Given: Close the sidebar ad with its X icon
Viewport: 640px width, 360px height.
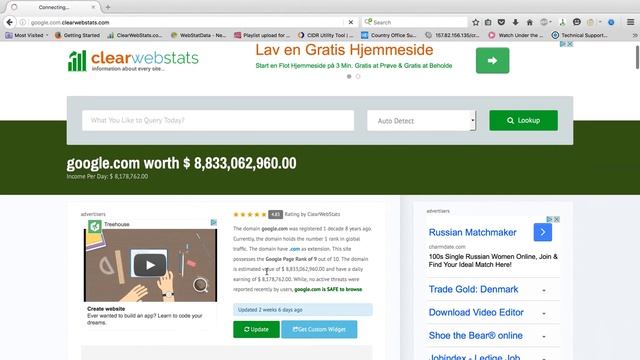Looking at the screenshot, I should point(556,220).
